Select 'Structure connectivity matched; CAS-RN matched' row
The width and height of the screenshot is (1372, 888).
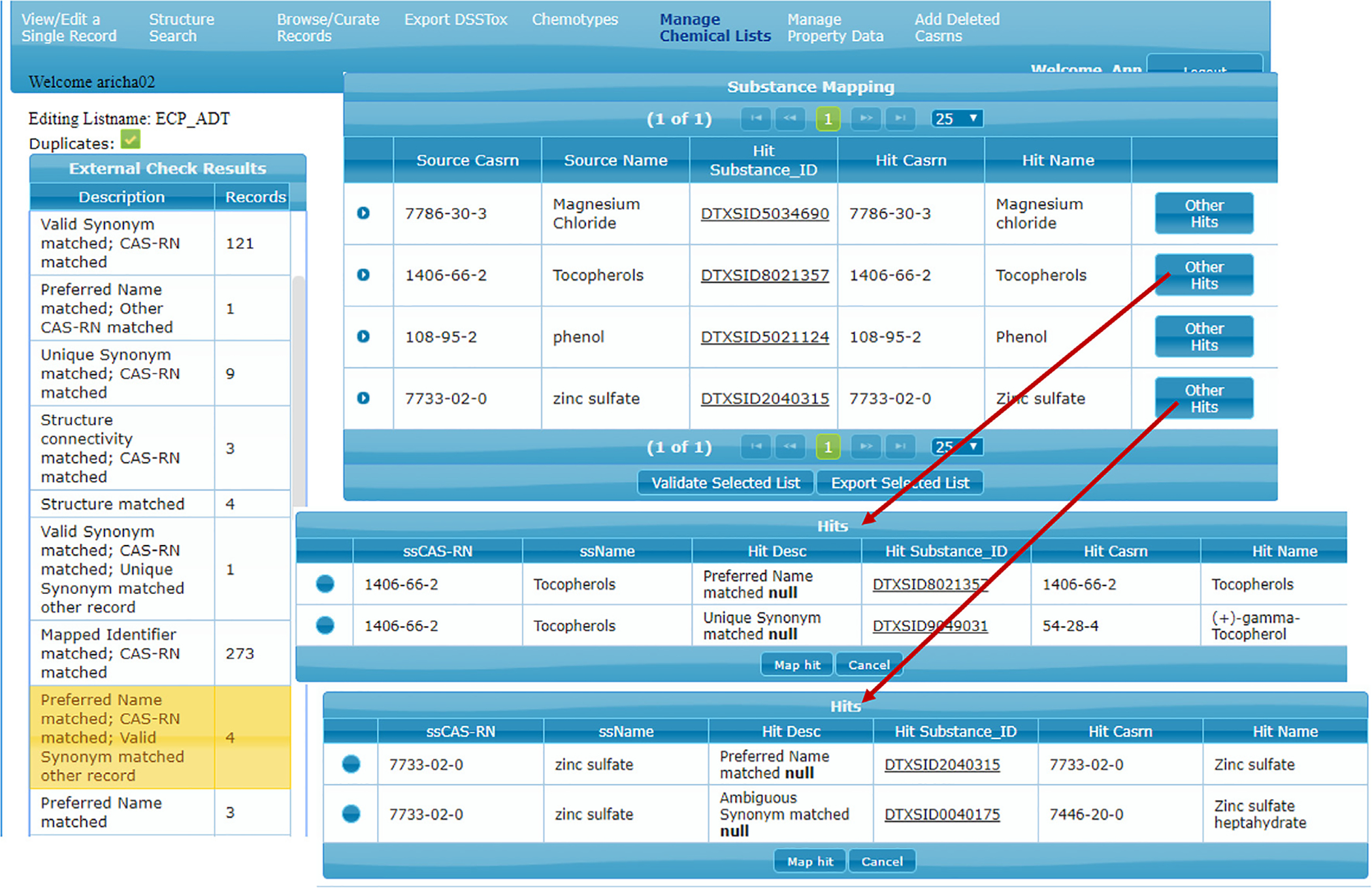(160, 448)
